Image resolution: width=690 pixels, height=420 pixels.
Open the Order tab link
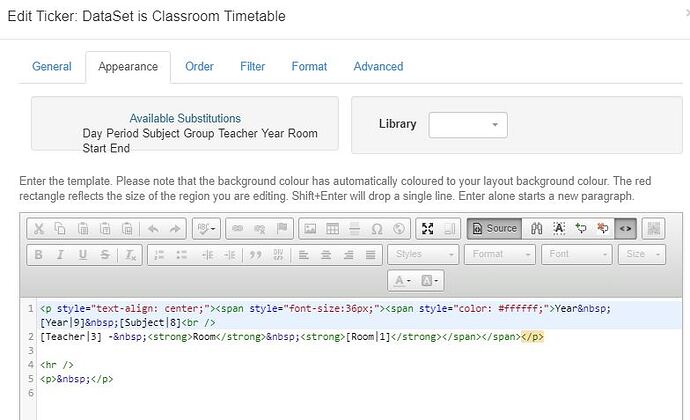pos(199,67)
